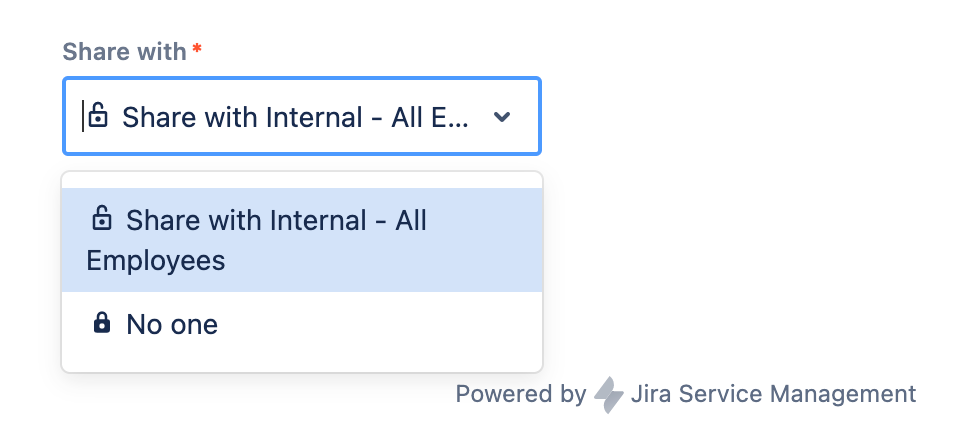Click the 'Share with' field label
Screen dimensions: 980x432
tap(124, 51)
